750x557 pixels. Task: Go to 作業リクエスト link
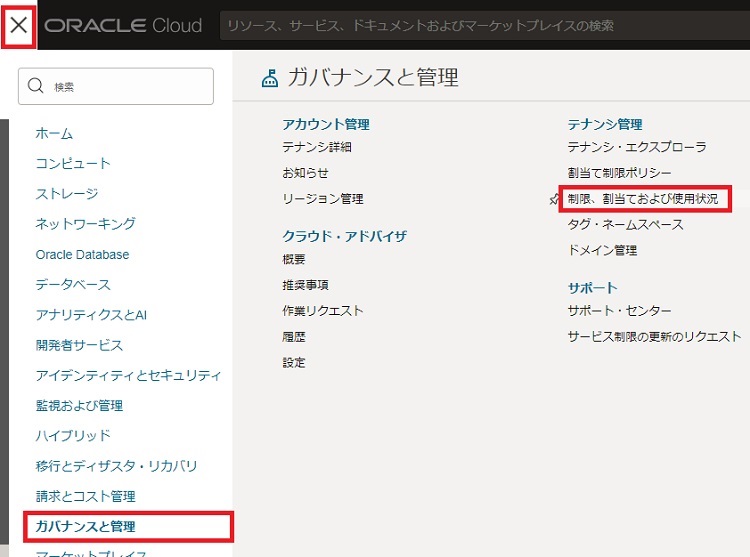(323, 311)
